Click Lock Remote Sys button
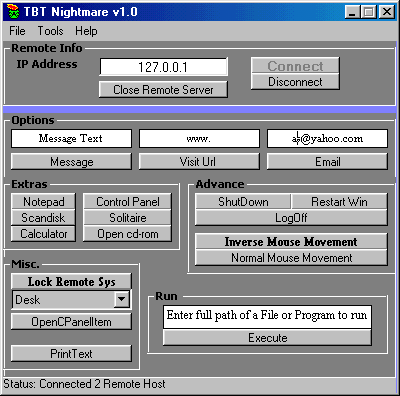Screen dimensions: 400x396 [x=71, y=282]
